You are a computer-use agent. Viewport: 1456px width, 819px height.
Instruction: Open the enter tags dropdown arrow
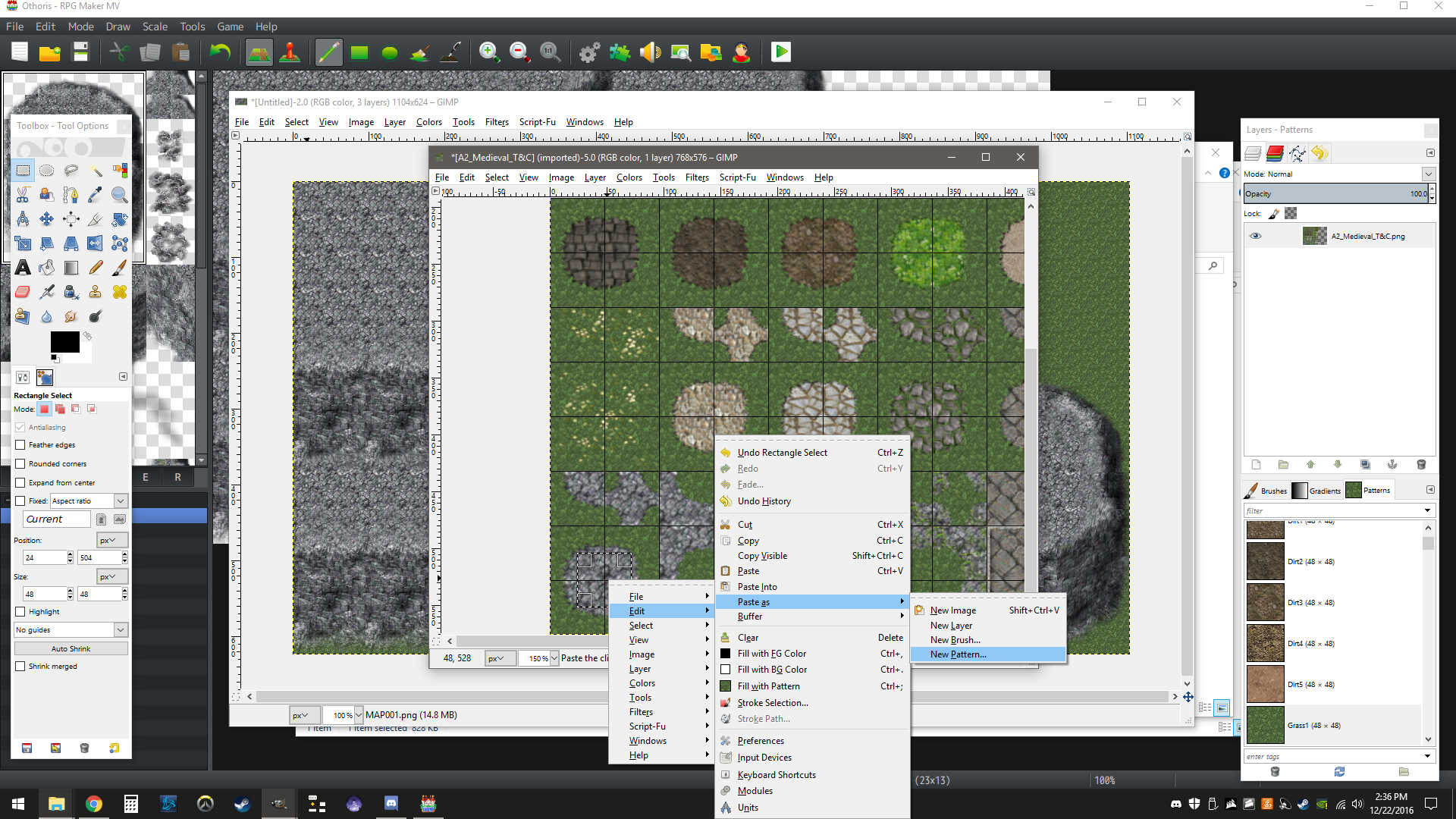coord(1427,757)
